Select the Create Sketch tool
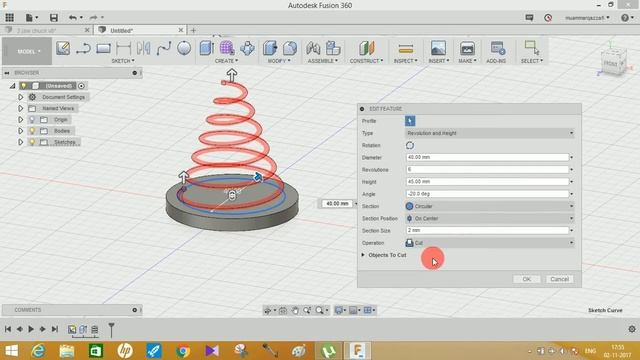 point(63,48)
